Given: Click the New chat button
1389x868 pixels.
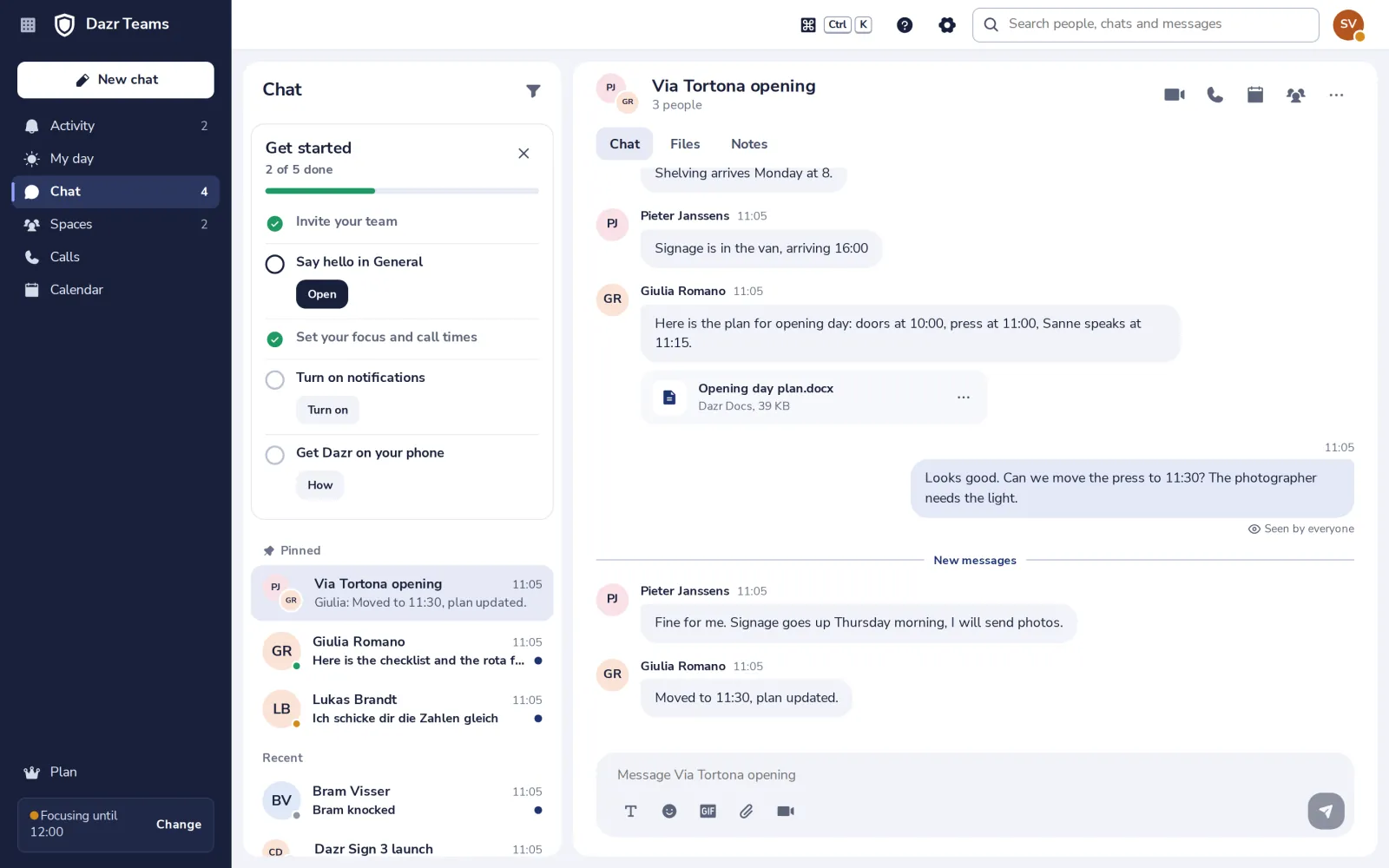Looking at the screenshot, I should [115, 80].
